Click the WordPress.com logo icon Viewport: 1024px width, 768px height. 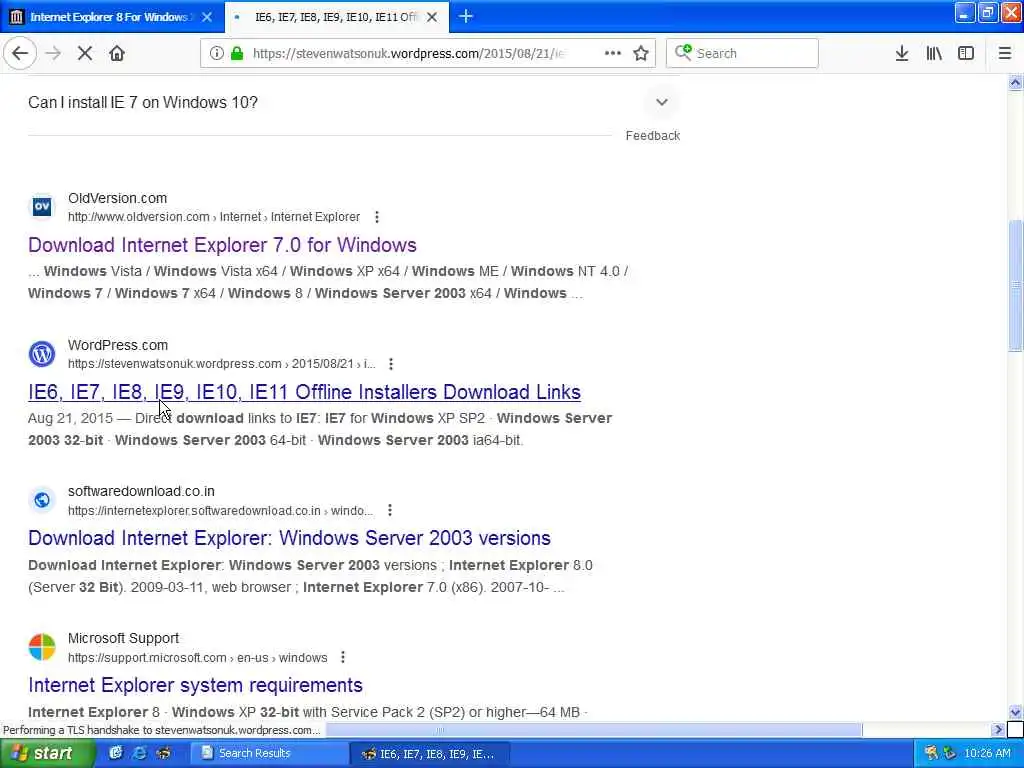(42, 353)
